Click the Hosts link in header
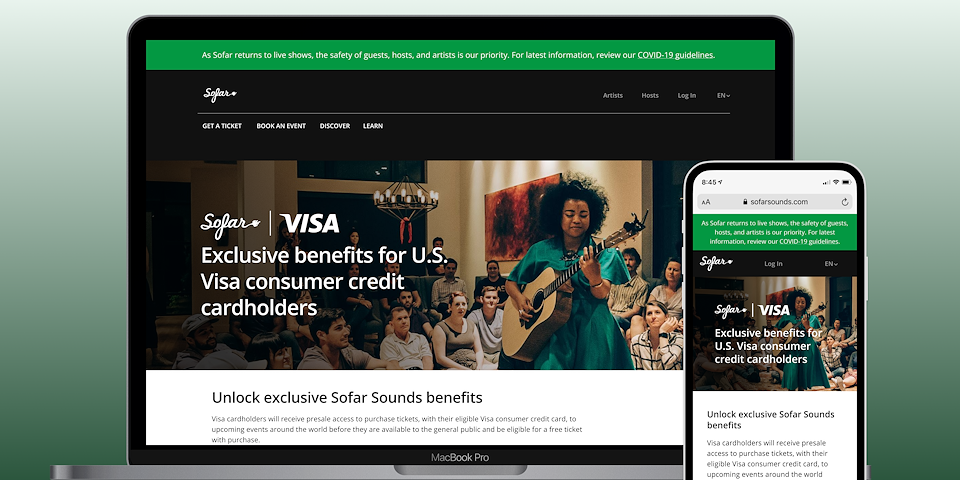 [650, 96]
